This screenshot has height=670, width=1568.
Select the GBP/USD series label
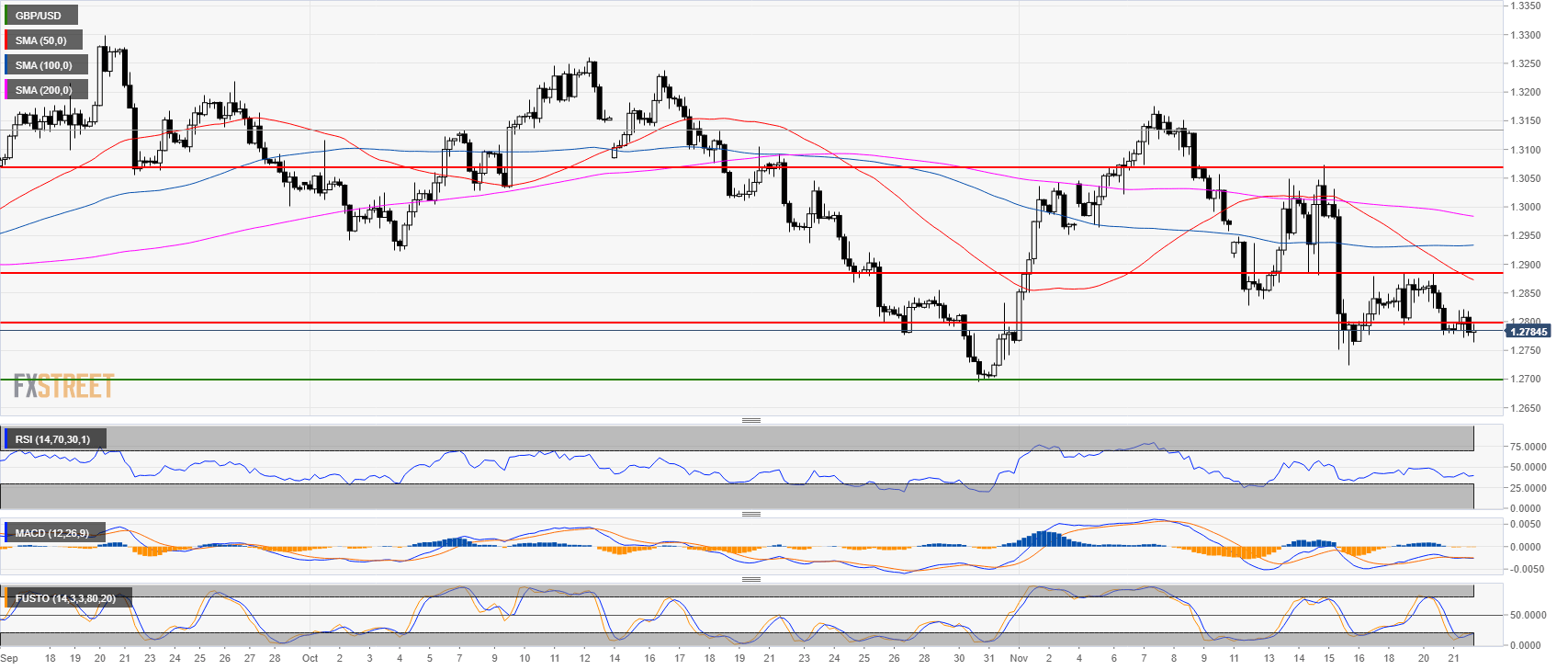click(x=39, y=16)
